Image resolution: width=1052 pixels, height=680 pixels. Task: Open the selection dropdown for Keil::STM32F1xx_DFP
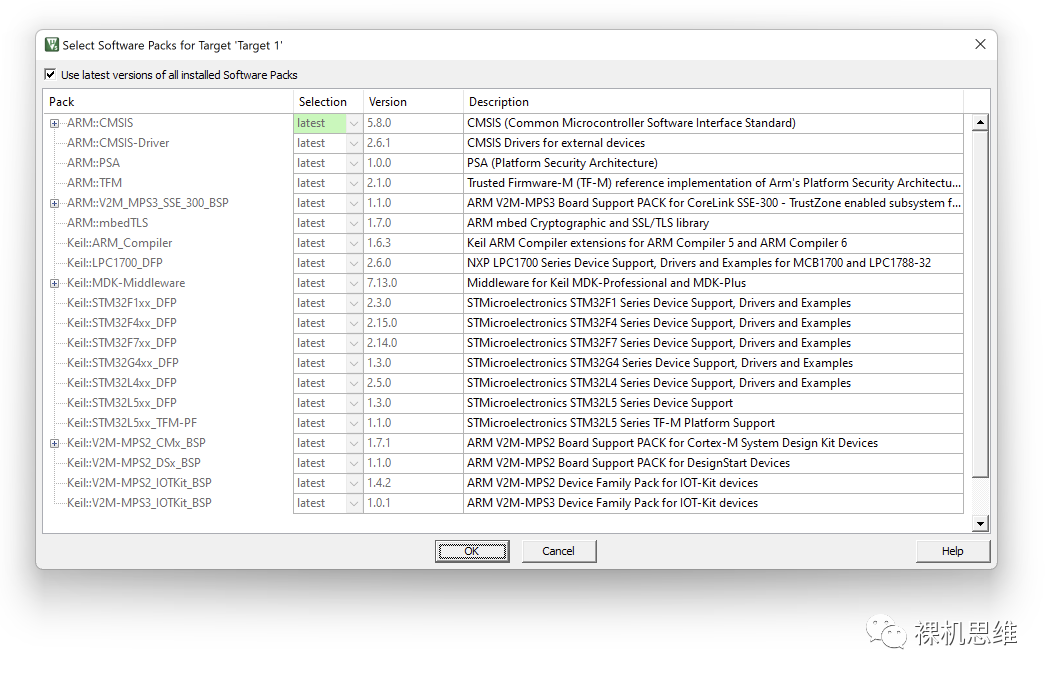(x=354, y=303)
